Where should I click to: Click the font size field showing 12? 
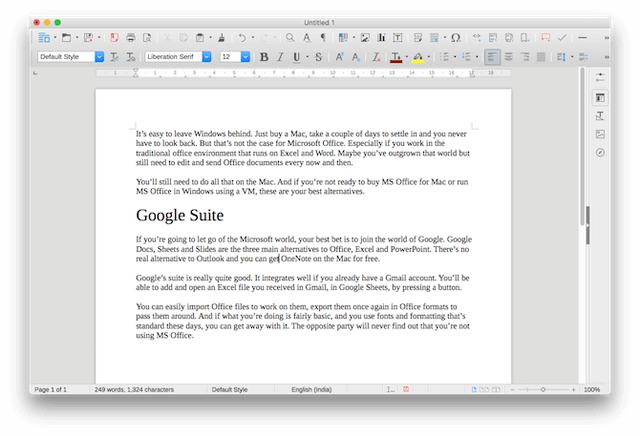(x=230, y=57)
